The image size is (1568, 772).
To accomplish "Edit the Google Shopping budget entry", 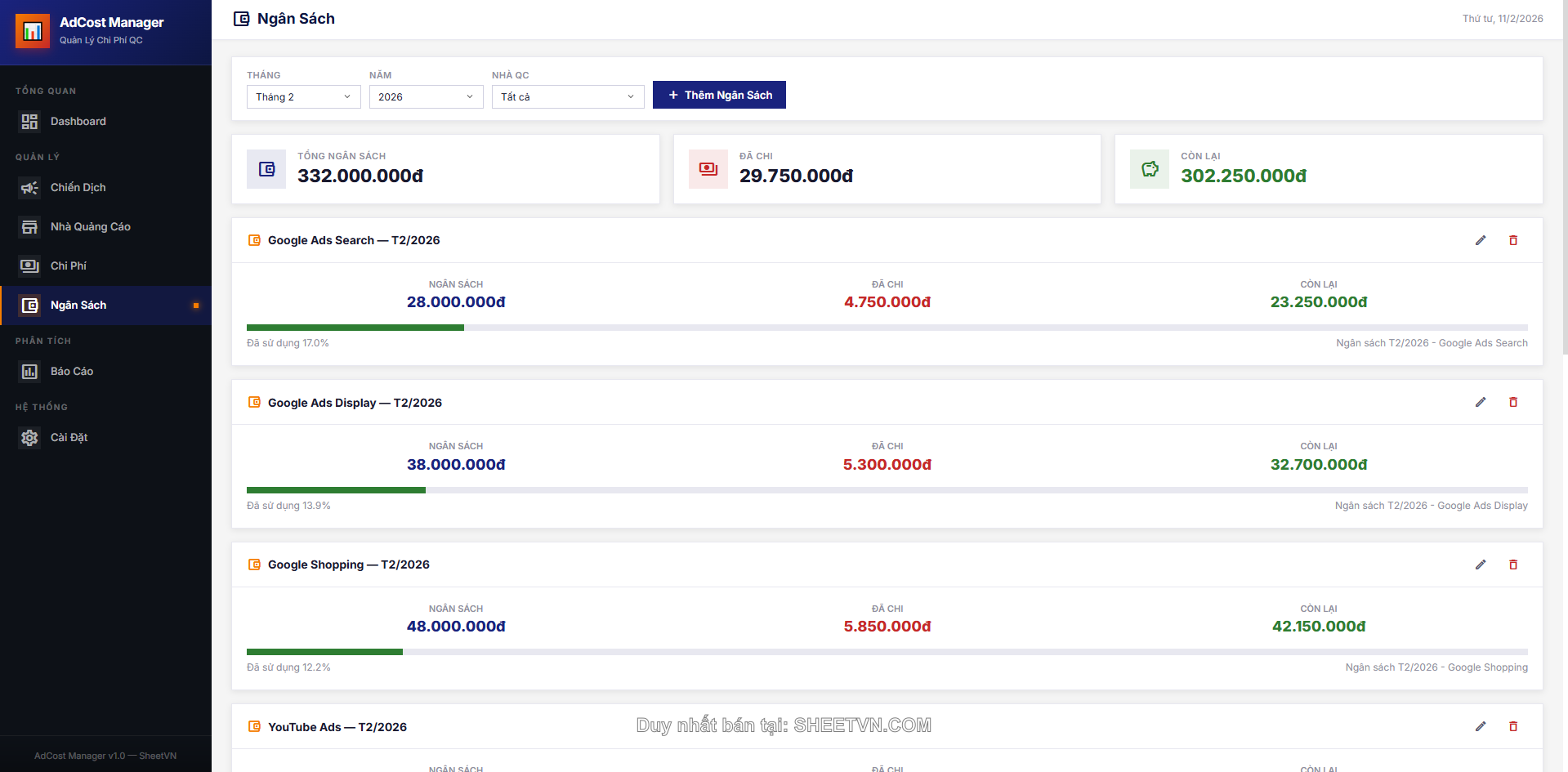I will click(x=1481, y=564).
